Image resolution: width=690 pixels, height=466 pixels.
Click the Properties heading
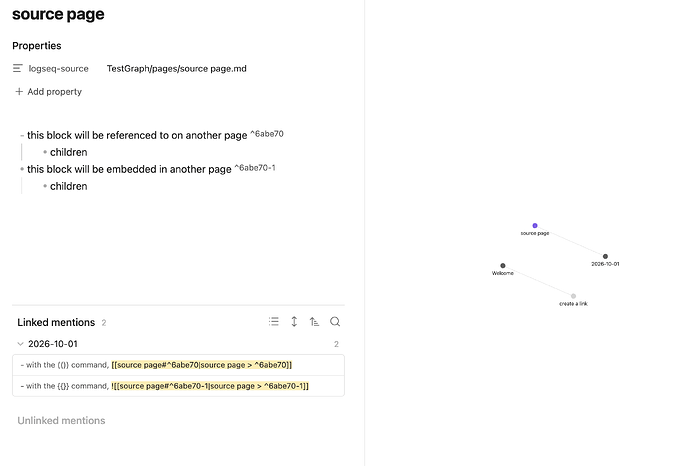(37, 46)
